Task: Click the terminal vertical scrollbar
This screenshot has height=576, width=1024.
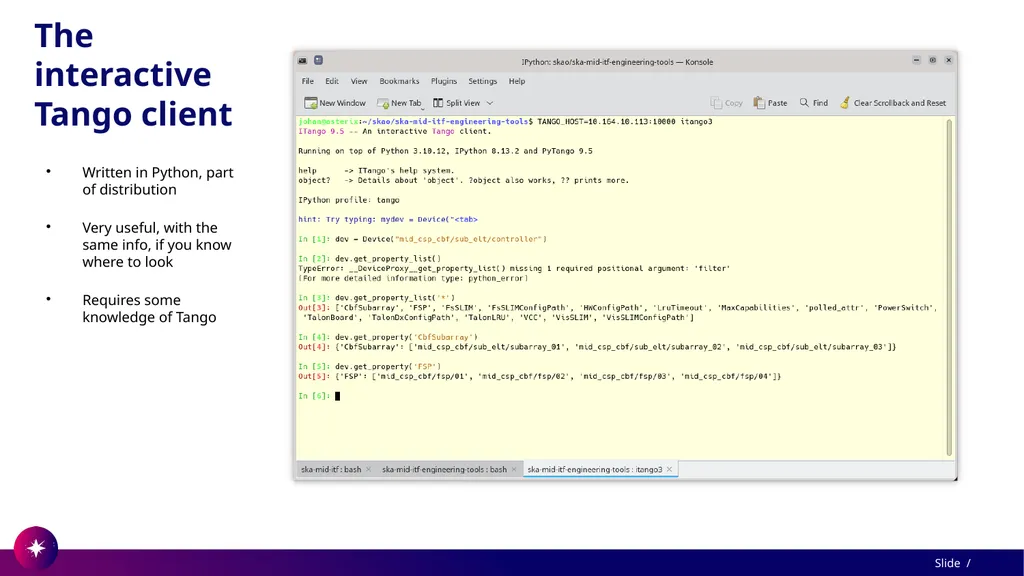Action: coord(950,287)
